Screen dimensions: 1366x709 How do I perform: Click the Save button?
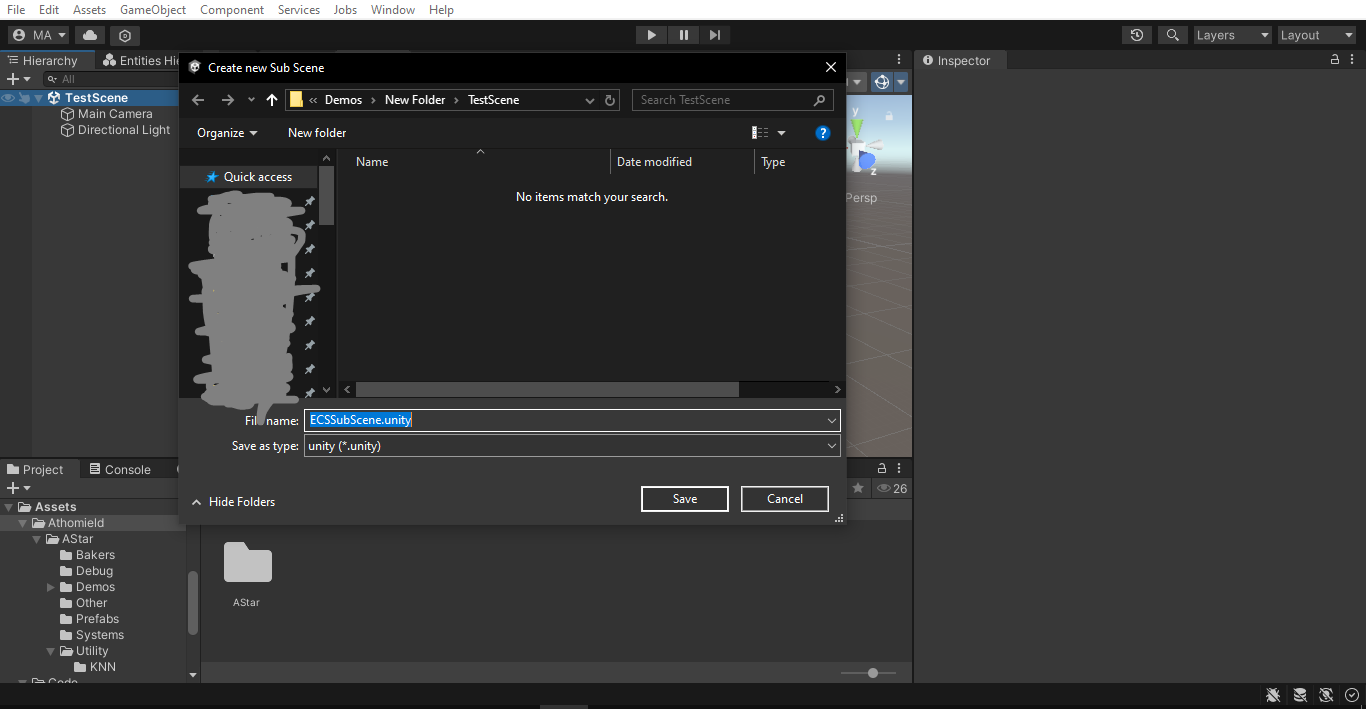[x=685, y=499]
